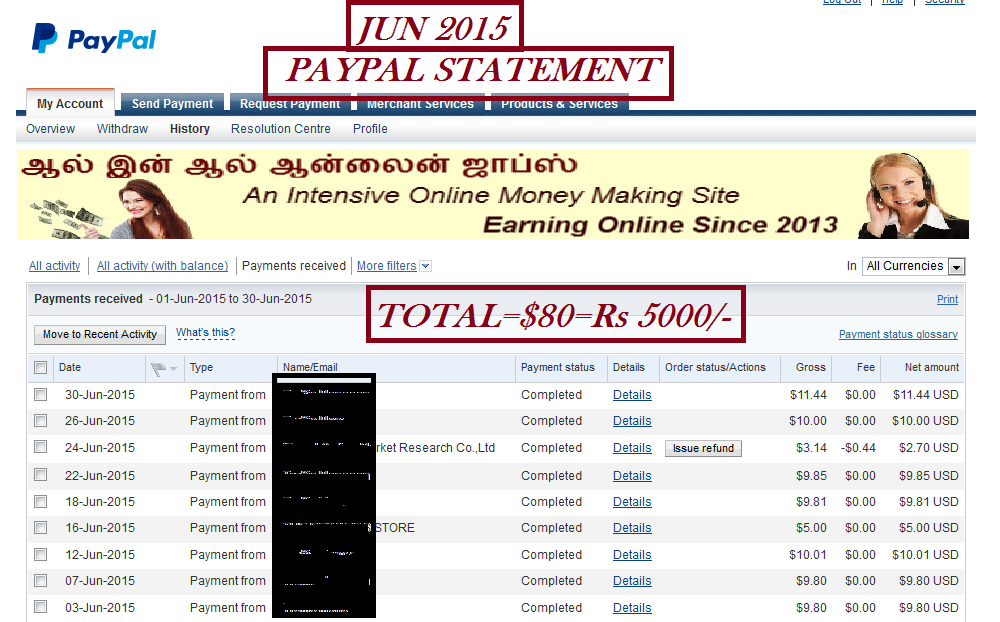Click All activity (with balance) link
The height and width of the screenshot is (622, 1000).
(x=162, y=266)
